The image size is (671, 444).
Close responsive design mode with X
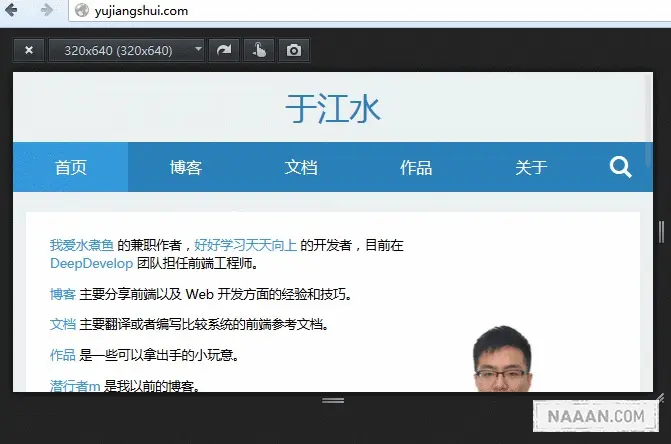pyautogui.click(x=29, y=50)
